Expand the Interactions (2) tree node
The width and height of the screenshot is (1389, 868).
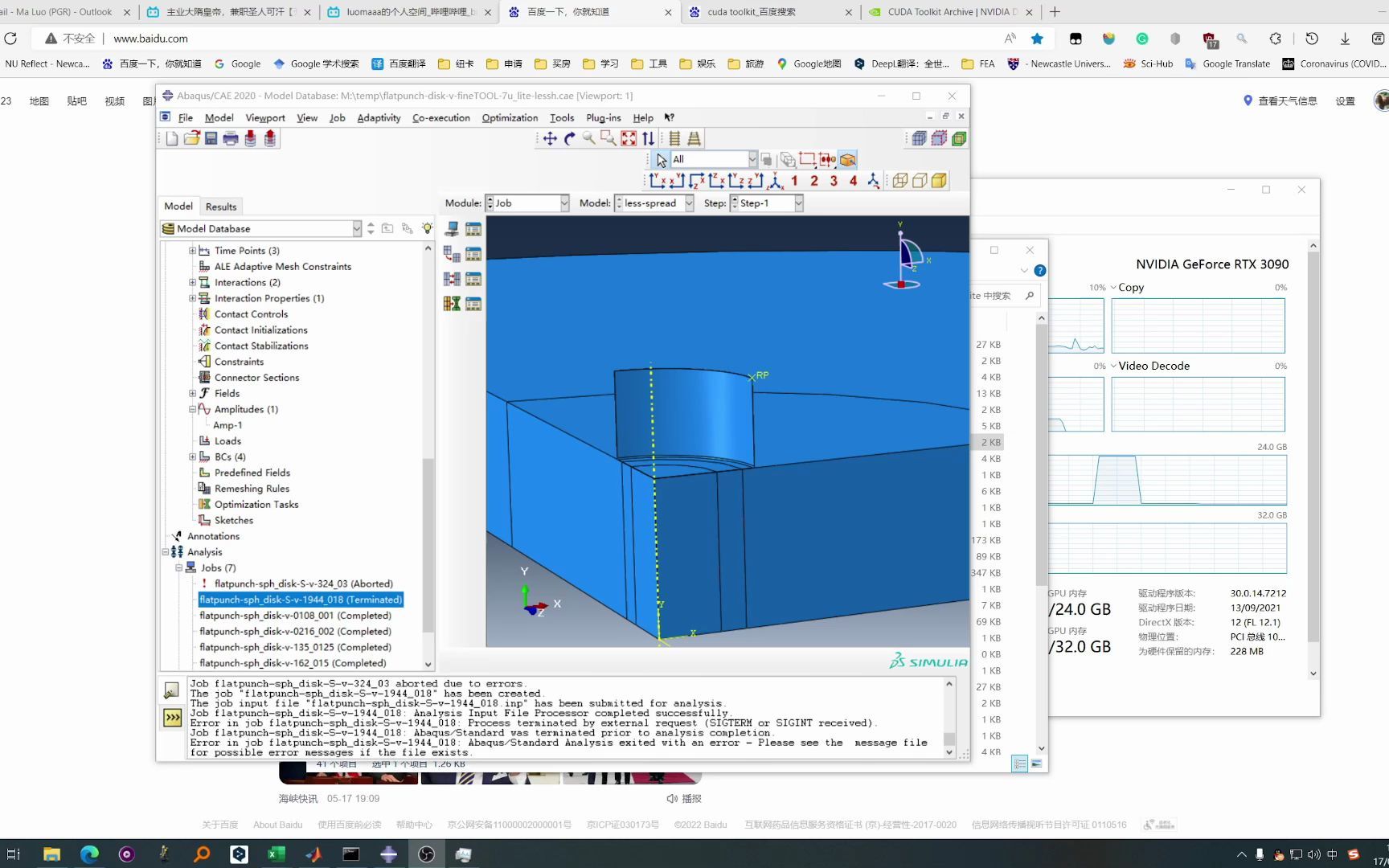[192, 282]
